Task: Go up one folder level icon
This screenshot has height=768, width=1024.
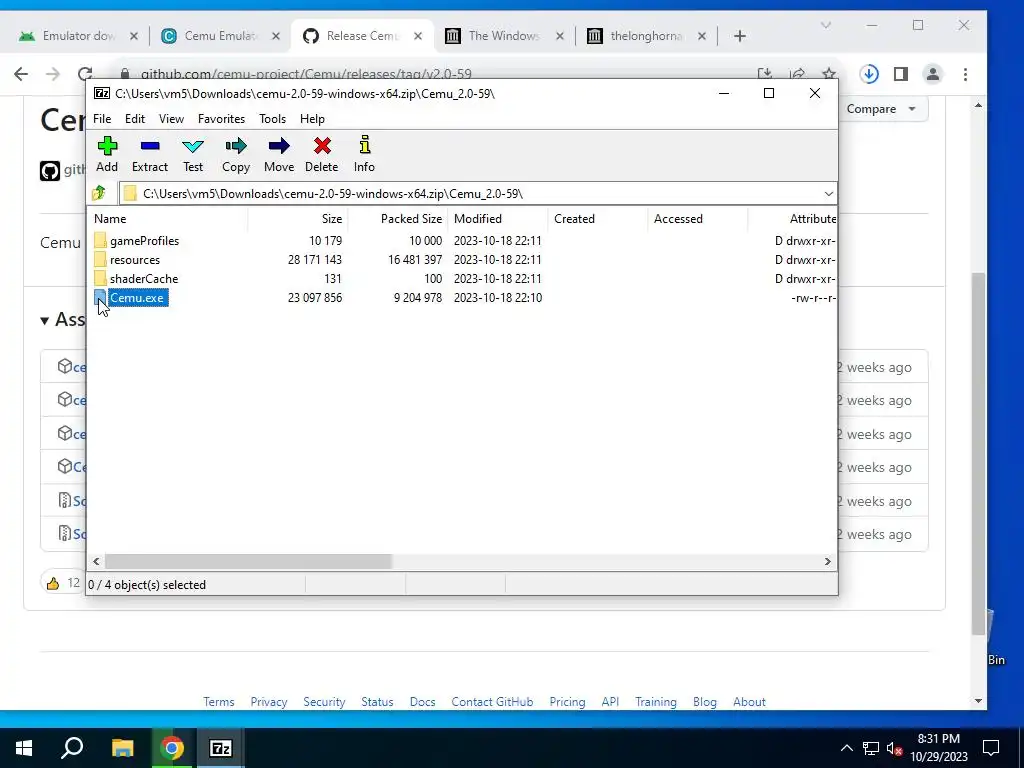Action: [x=99, y=193]
